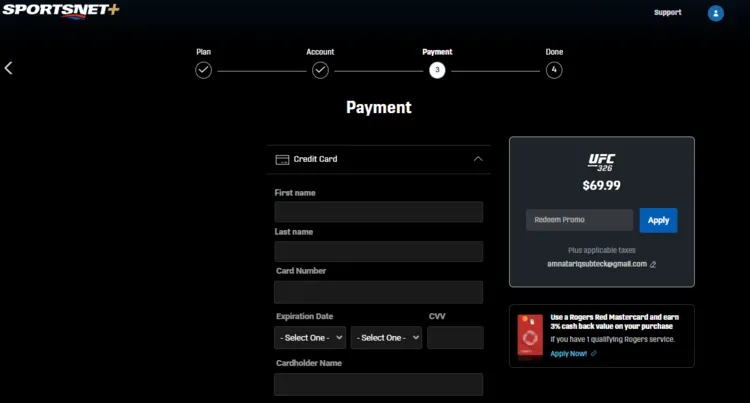The image size is (750, 403).
Task: Click into the Card Number field
Action: (378, 292)
